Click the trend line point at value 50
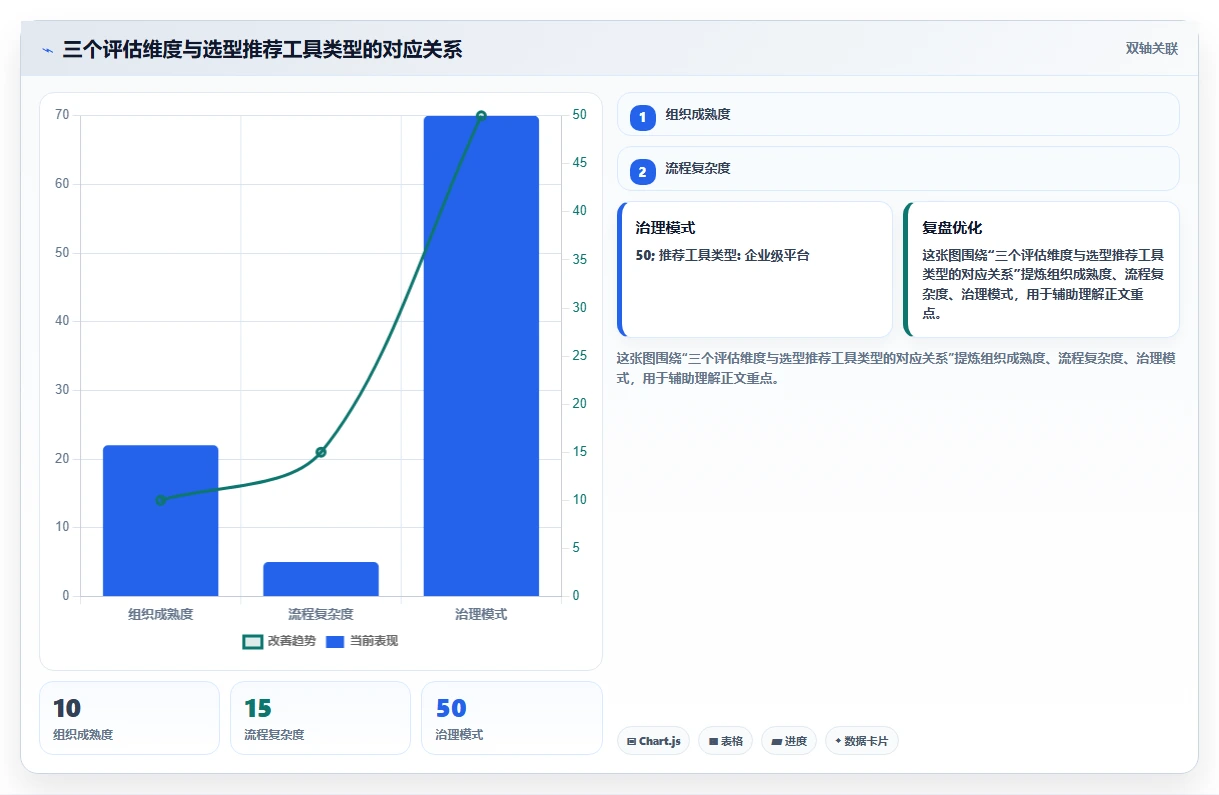Viewport: 1219px width, 795px height. pyautogui.click(x=481, y=116)
